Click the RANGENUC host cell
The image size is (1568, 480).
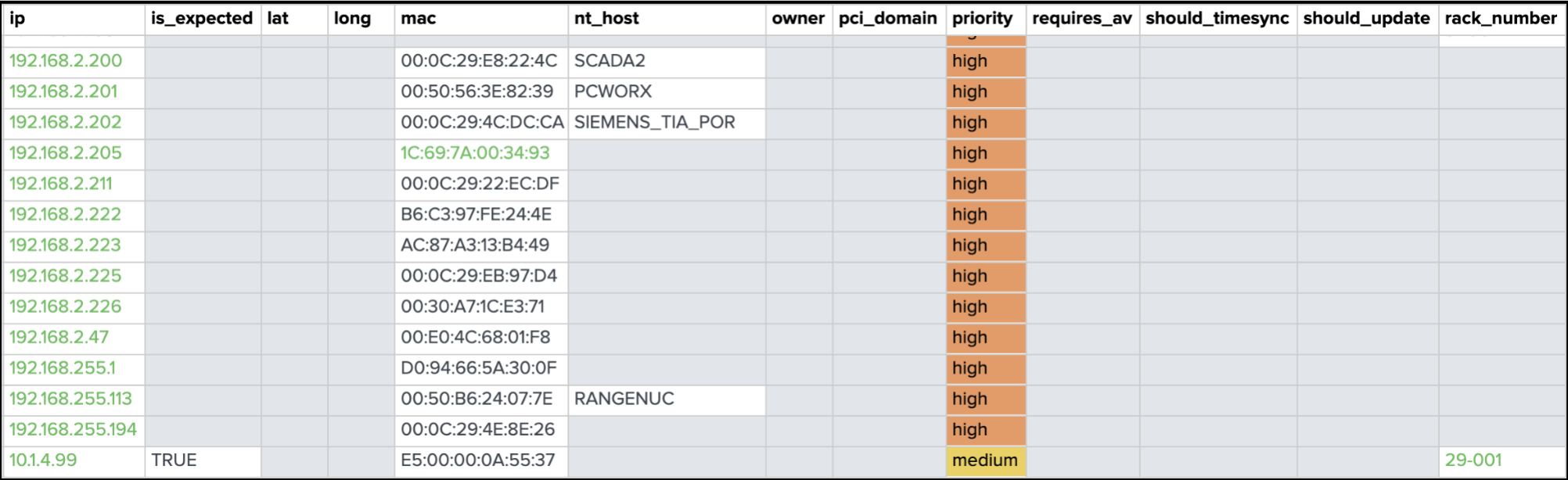click(624, 399)
